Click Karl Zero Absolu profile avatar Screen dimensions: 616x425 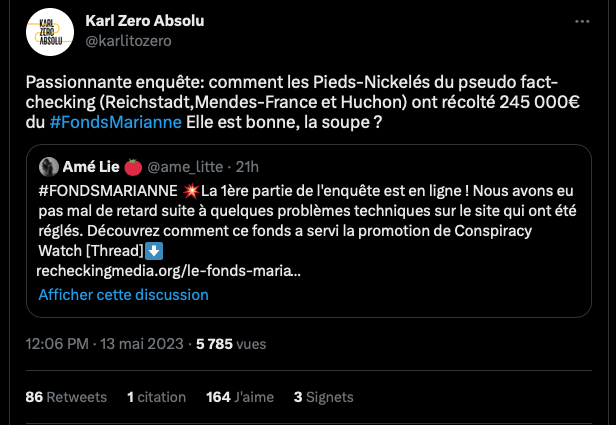point(48,30)
